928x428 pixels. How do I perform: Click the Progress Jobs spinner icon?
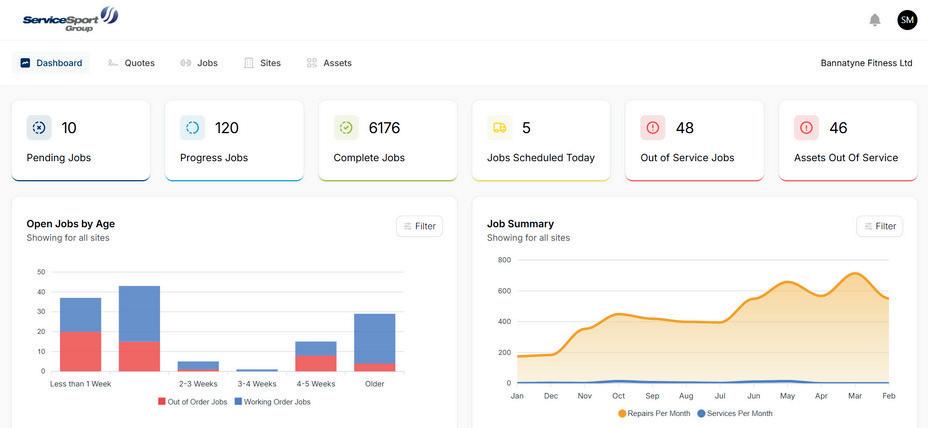[192, 128]
